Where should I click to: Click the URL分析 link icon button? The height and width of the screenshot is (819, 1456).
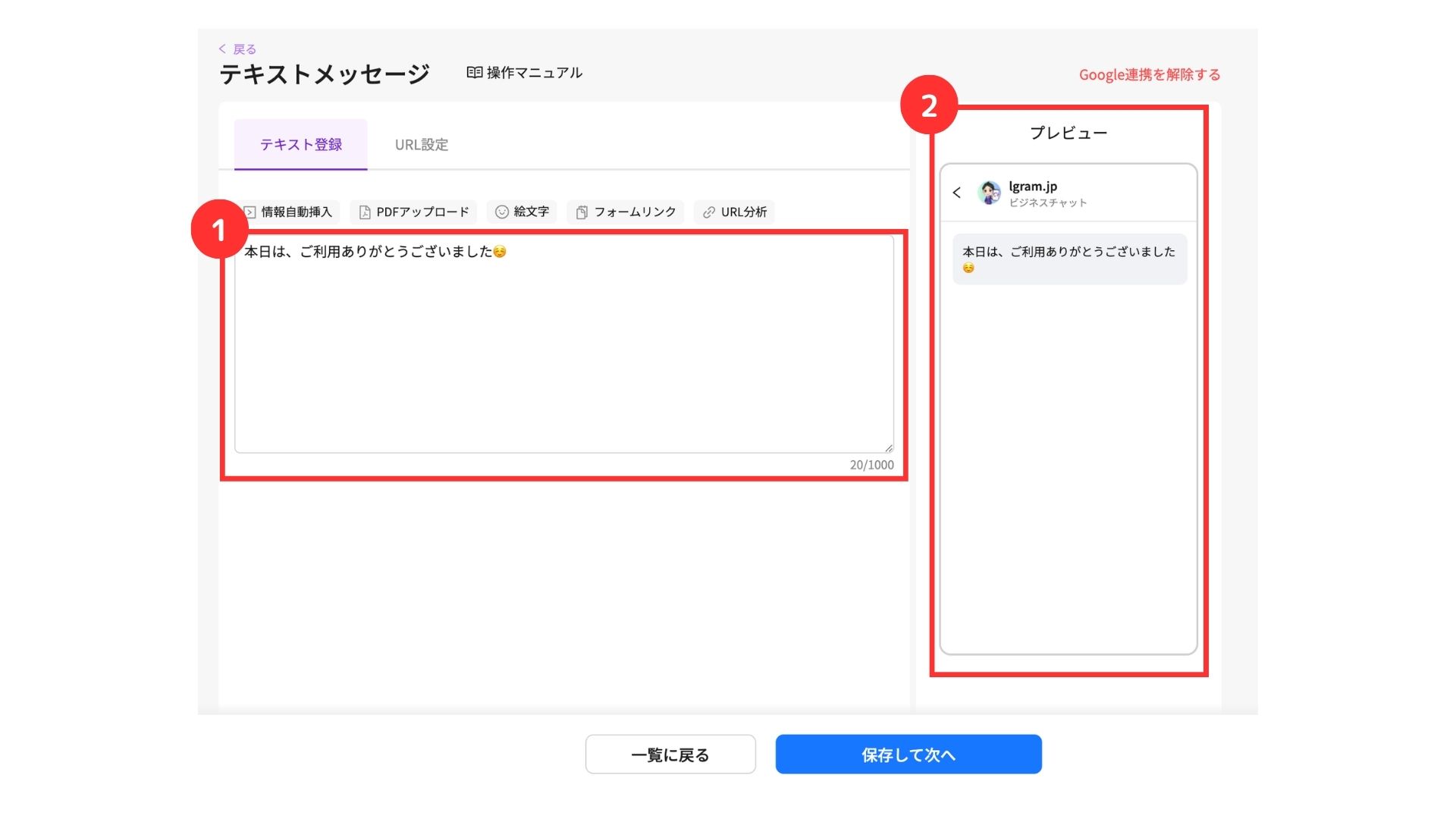tap(734, 212)
